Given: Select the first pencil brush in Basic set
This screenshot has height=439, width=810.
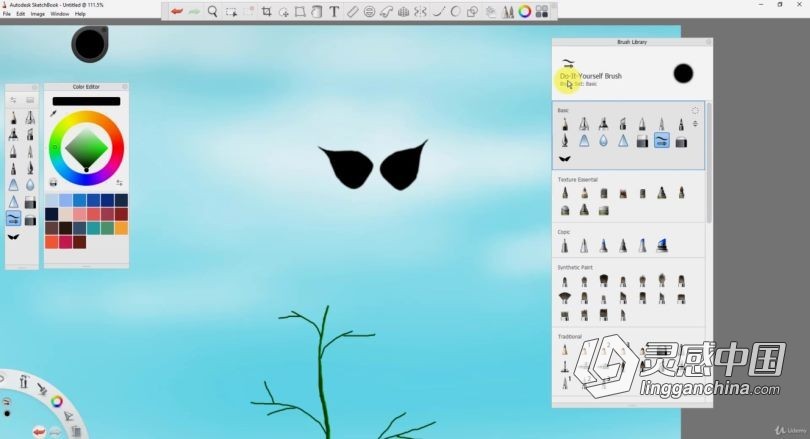Looking at the screenshot, I should click(565, 124).
